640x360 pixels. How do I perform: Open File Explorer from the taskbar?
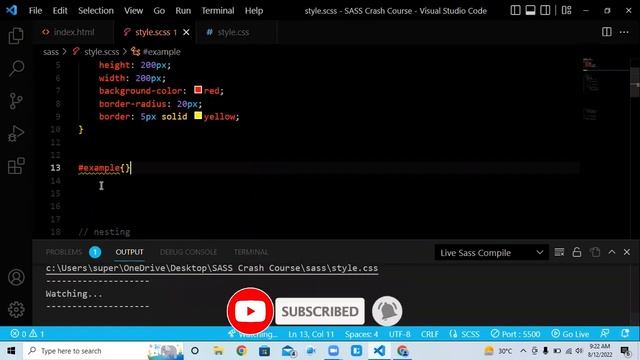point(218,351)
